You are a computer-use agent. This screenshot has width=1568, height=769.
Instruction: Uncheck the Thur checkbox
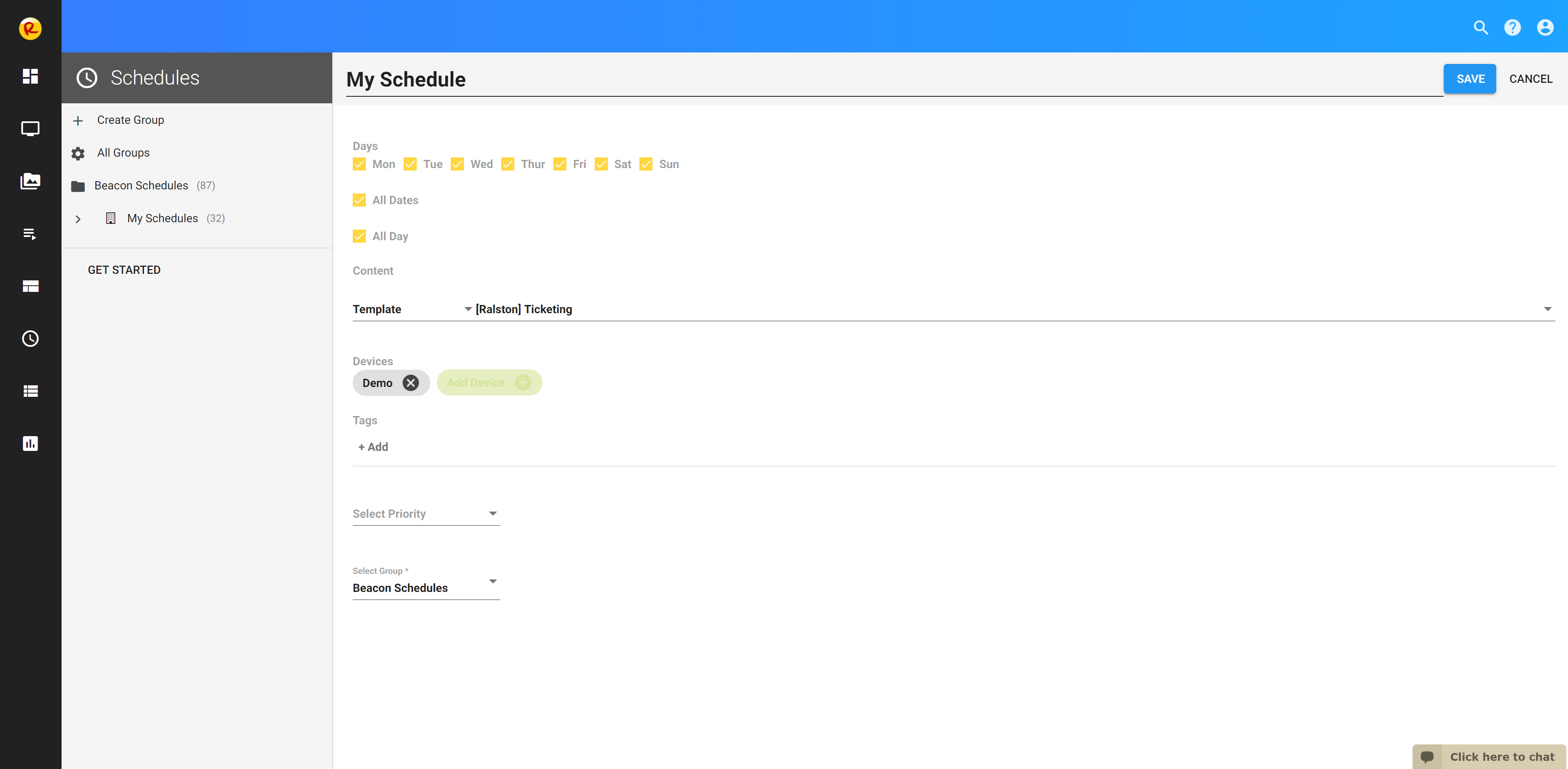tap(508, 164)
